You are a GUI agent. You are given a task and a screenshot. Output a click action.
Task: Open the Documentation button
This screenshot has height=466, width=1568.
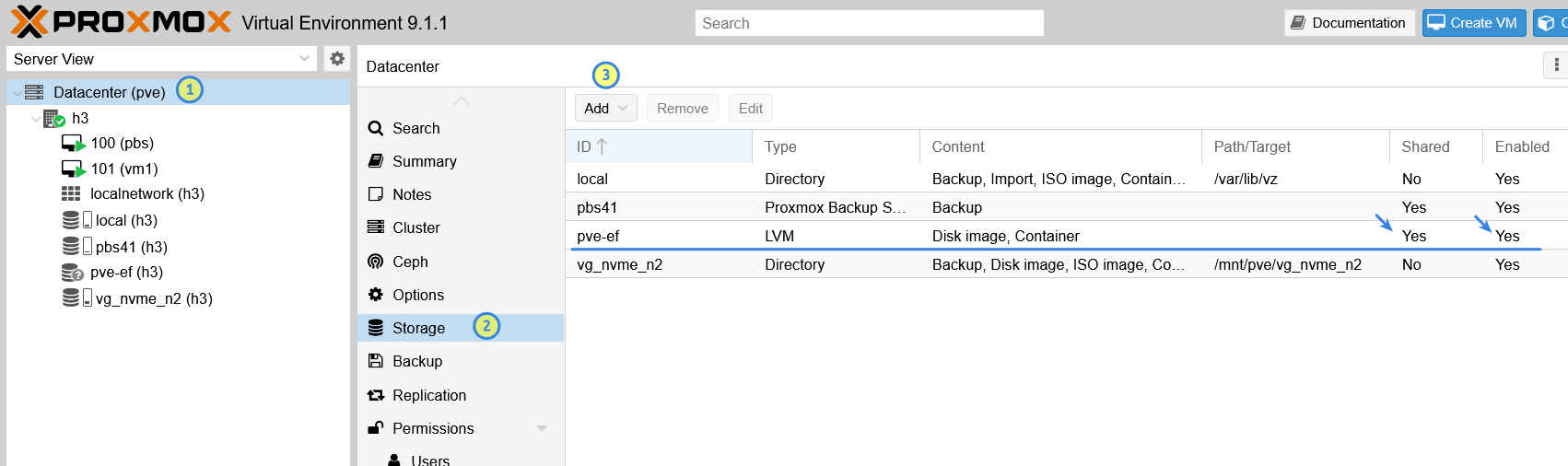[x=1350, y=23]
